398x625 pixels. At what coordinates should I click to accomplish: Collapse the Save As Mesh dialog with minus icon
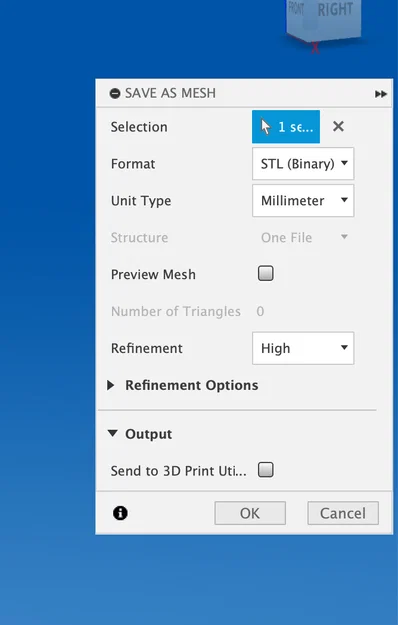point(115,94)
